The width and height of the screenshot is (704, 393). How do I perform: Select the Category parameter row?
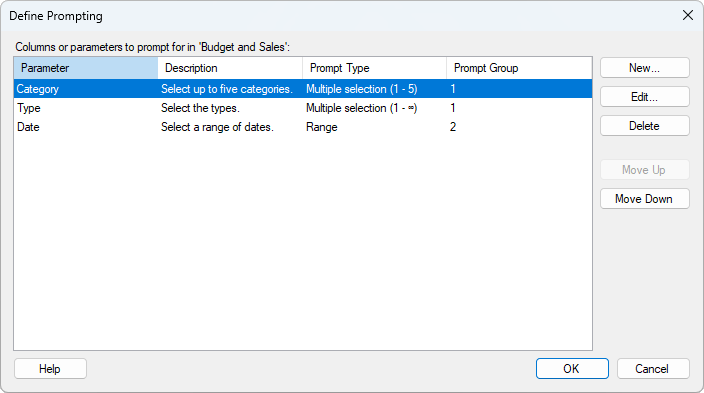tap(303, 89)
